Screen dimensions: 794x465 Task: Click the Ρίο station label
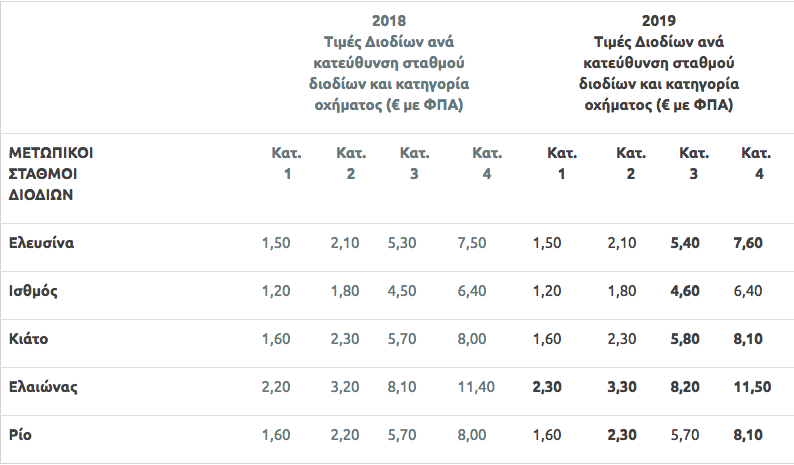(20, 435)
